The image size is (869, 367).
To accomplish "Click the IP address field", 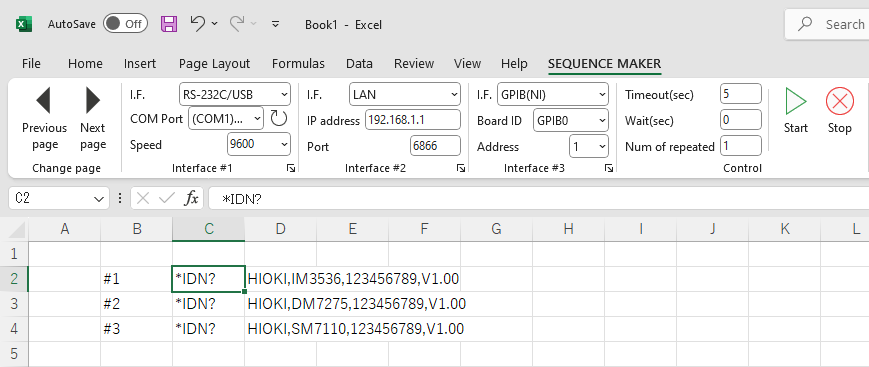I will [413, 120].
